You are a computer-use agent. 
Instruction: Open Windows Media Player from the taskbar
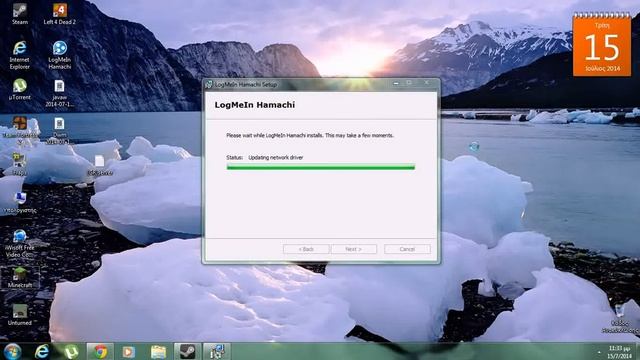click(129, 351)
